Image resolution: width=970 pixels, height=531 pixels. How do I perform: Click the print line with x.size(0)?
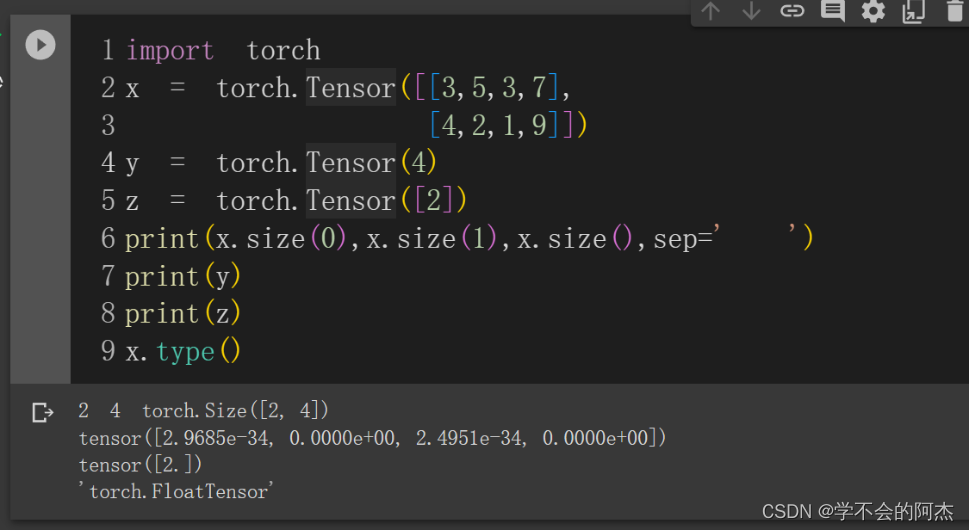tap(469, 238)
